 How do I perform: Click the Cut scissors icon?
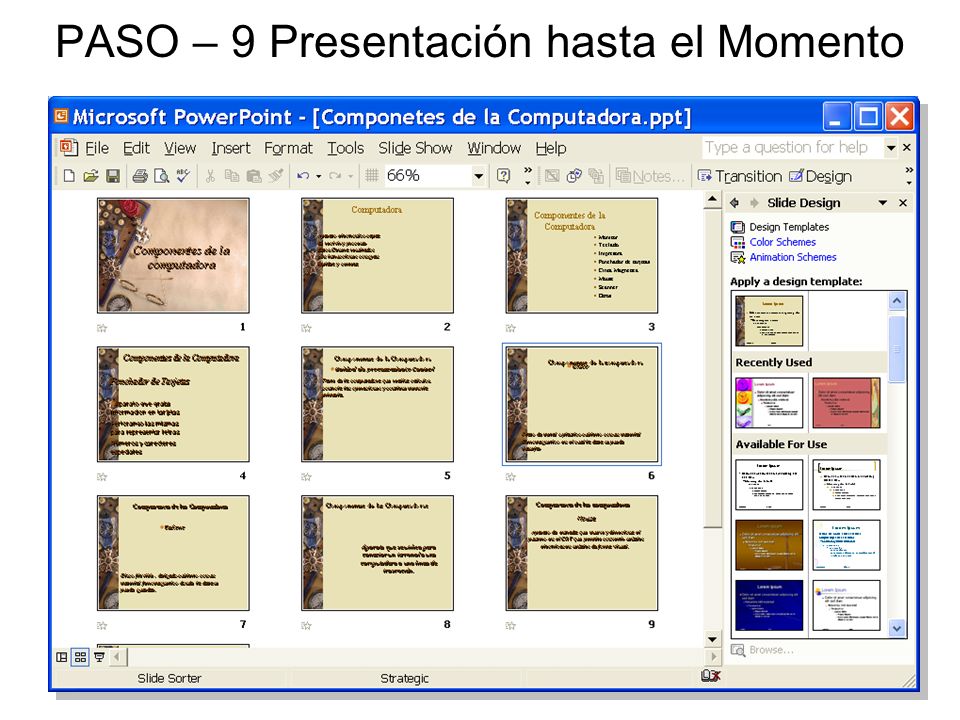point(210,176)
